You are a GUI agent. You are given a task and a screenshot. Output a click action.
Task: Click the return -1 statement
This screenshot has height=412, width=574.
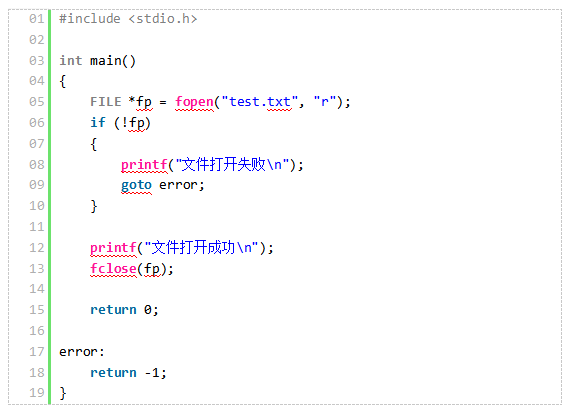pos(128,373)
